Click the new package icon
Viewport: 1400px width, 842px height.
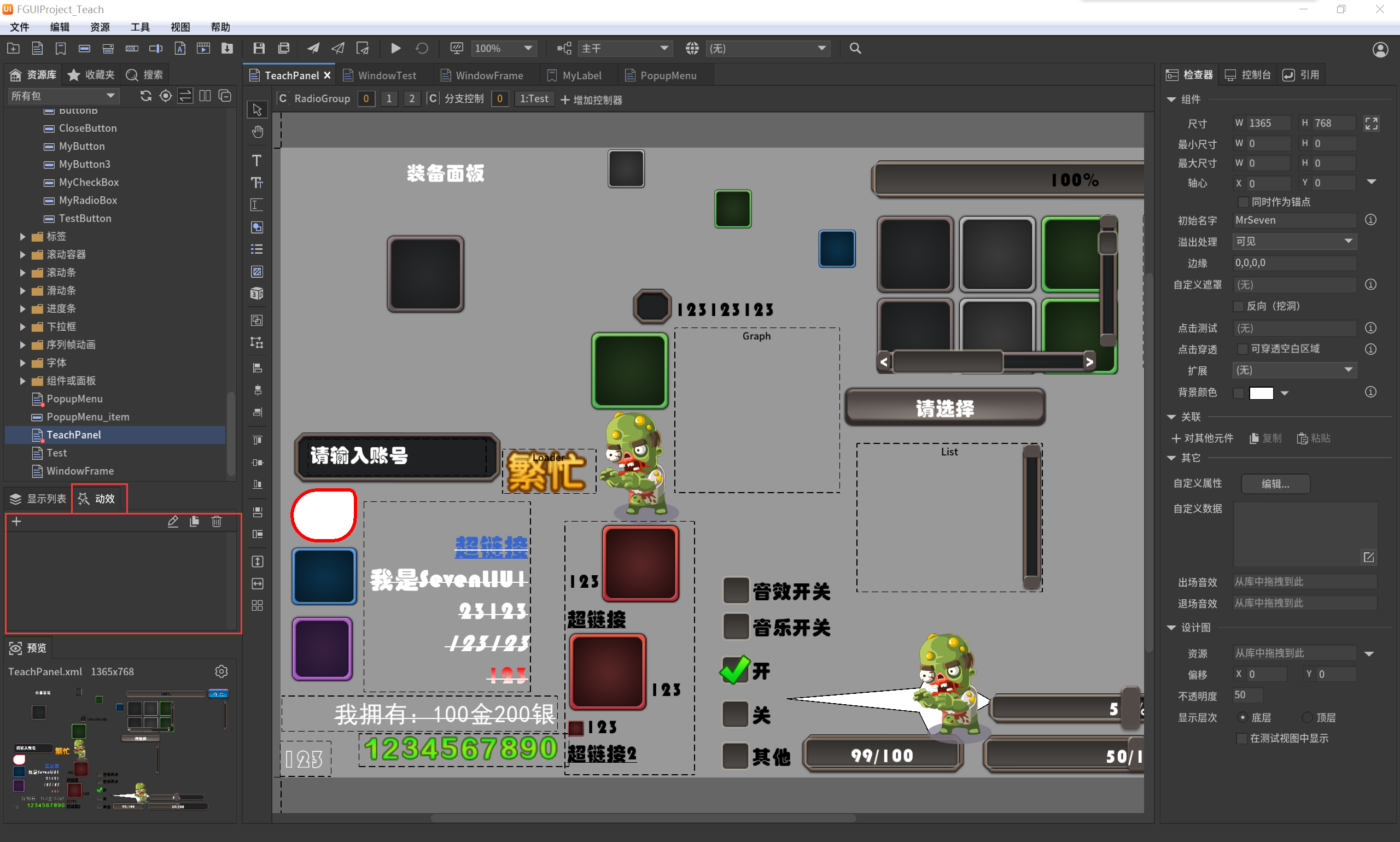(x=13, y=48)
